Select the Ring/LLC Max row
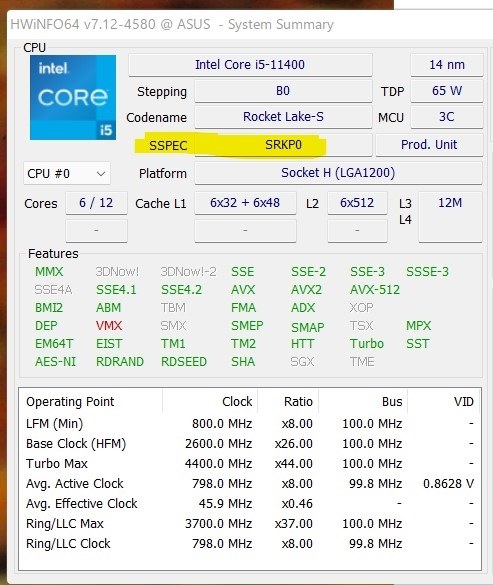The height and width of the screenshot is (585, 493). pos(250,524)
